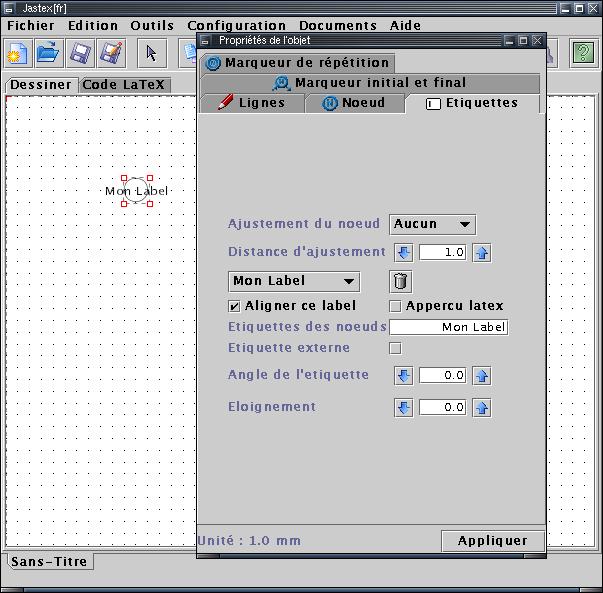Decrease Eloignement value with down arrow

403,408
